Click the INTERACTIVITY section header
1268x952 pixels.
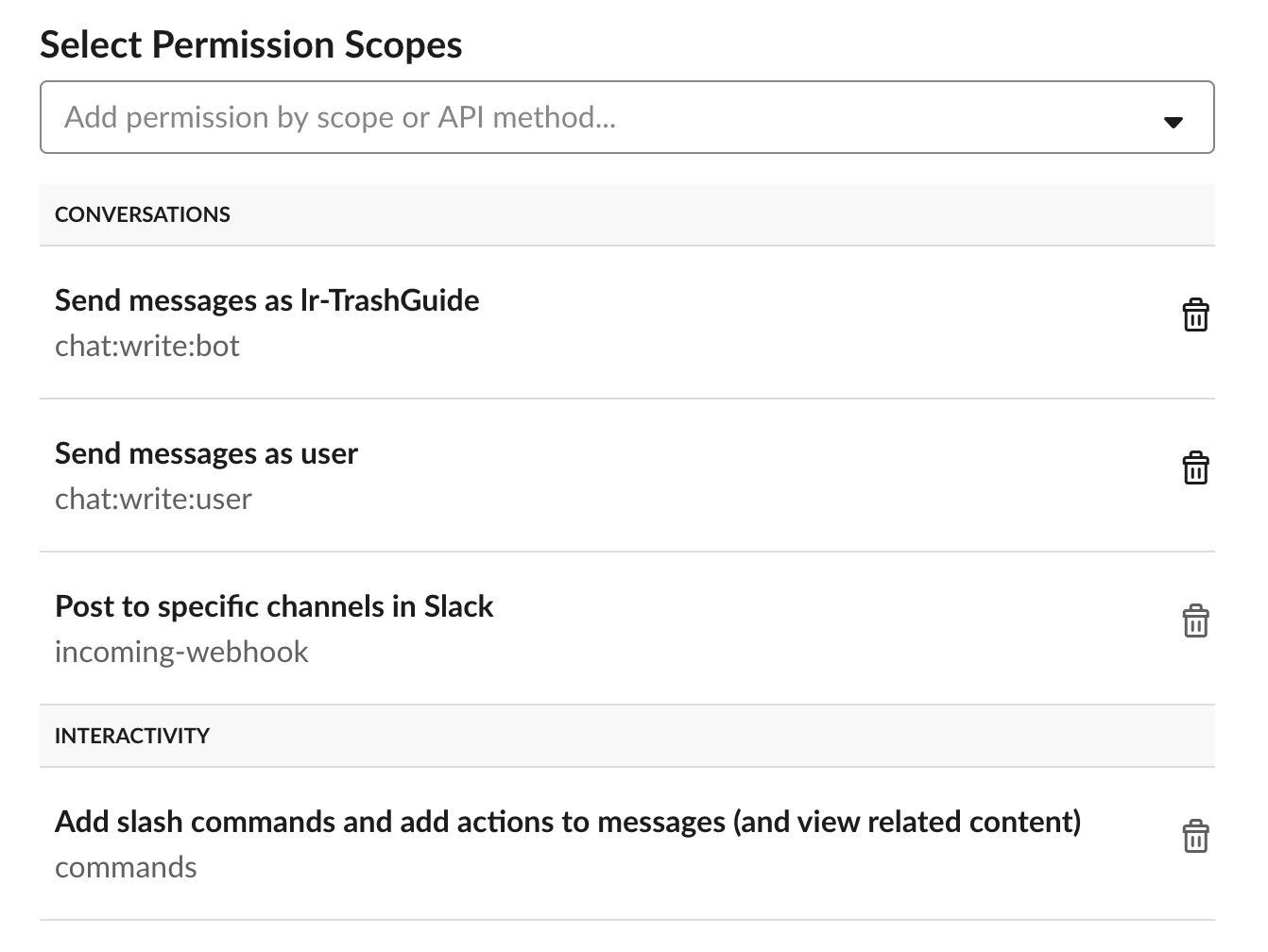[132, 736]
